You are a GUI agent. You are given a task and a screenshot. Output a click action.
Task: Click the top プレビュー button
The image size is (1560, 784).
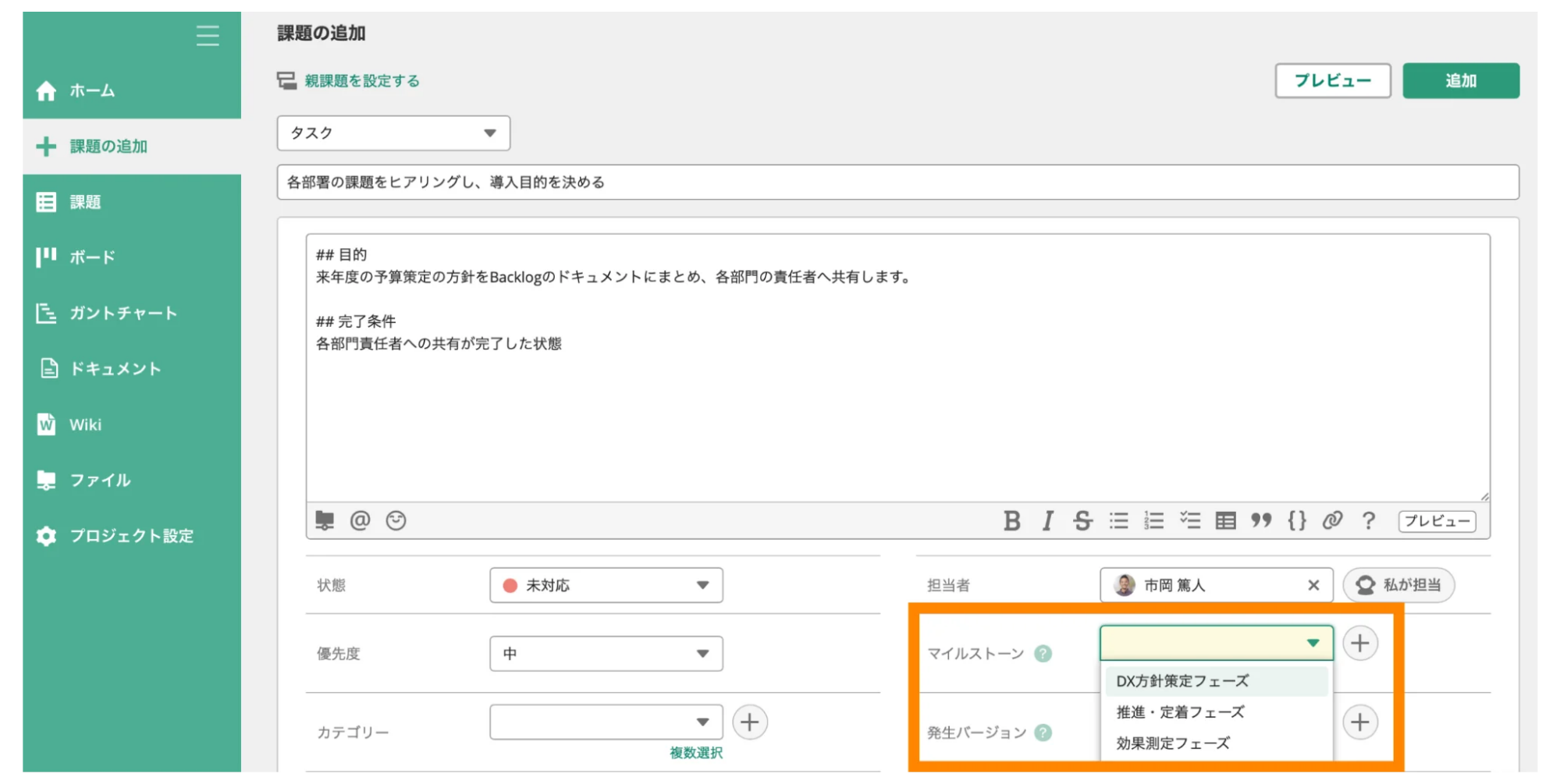coord(1332,80)
